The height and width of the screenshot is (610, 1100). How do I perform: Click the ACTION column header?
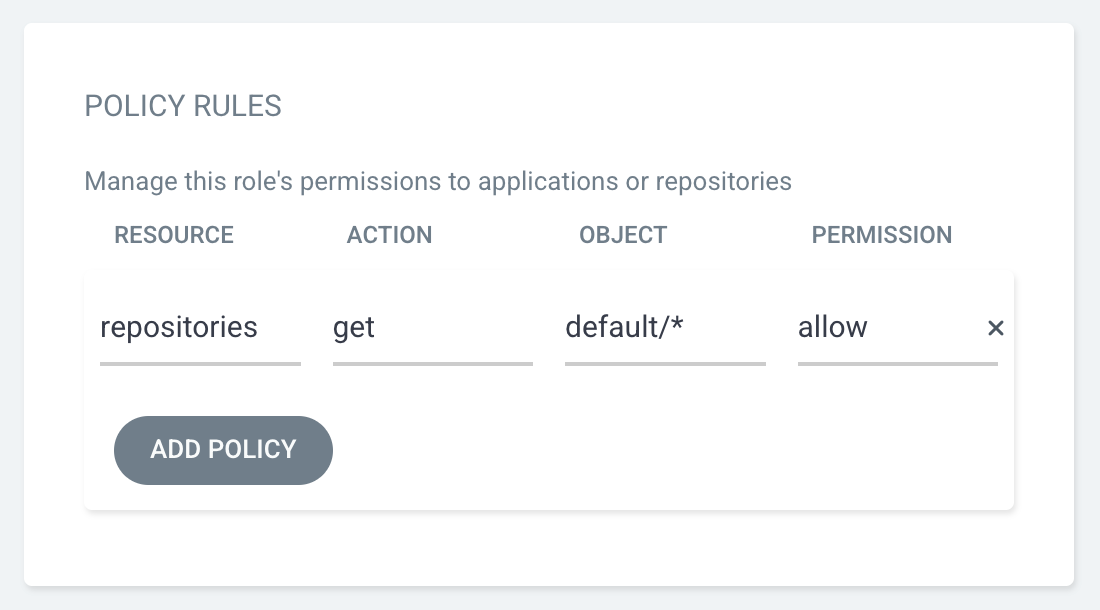[x=389, y=235]
